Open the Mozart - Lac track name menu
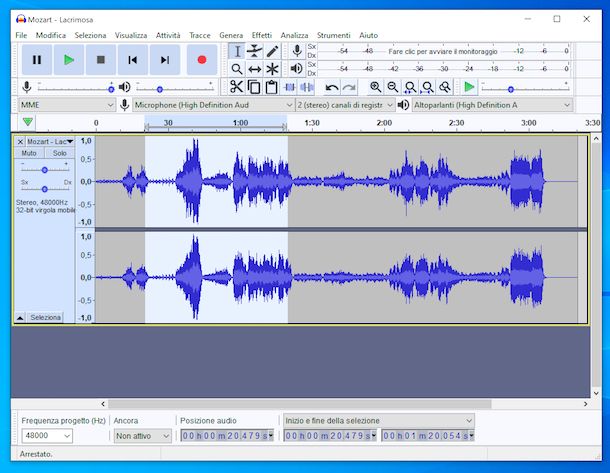The image size is (610, 473). coord(50,142)
